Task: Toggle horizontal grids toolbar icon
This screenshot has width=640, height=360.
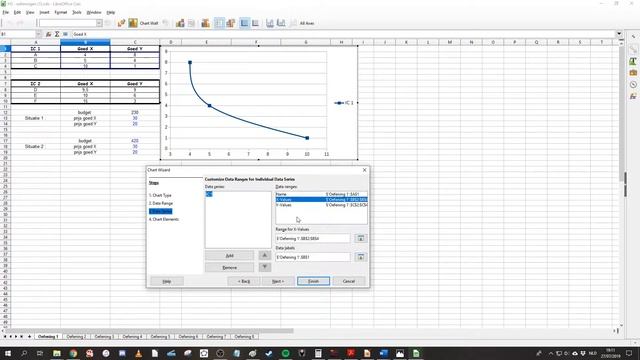Action: point(219,23)
